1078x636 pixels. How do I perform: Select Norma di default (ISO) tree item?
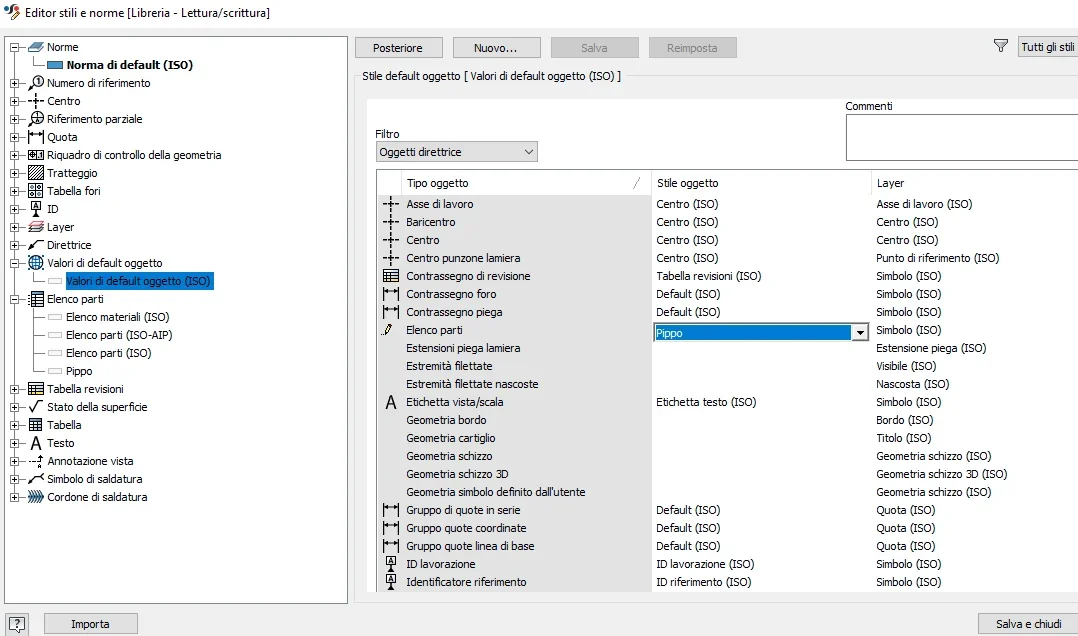coord(129,65)
